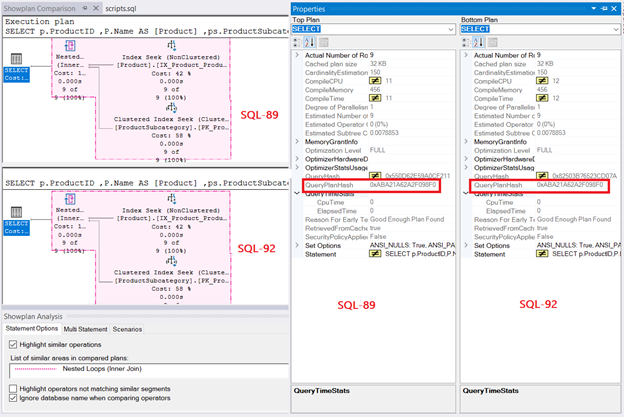The width and height of the screenshot is (624, 417).
Task: Expand OptimizerHardwareDependentProperties in Top Plan
Action: (x=297, y=159)
